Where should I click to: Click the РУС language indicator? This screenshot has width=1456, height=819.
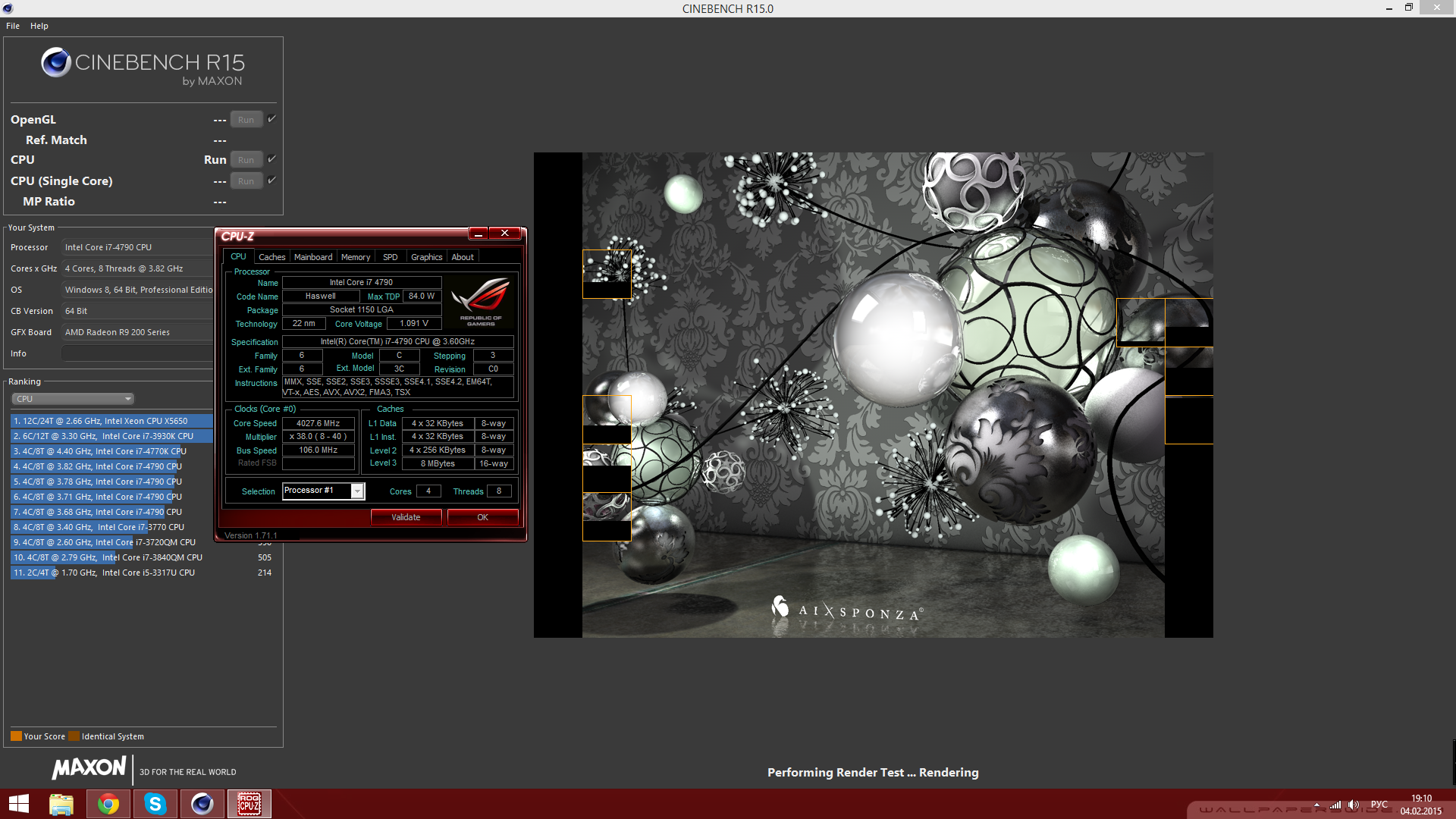1379,805
